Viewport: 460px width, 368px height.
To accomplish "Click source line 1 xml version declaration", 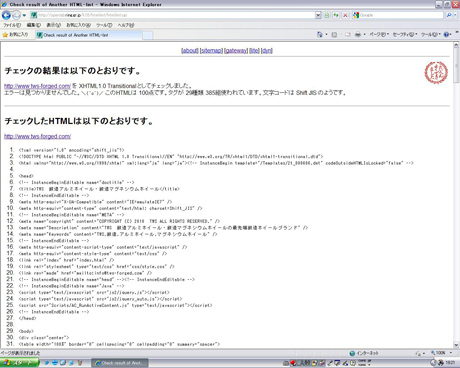I will (72, 150).
